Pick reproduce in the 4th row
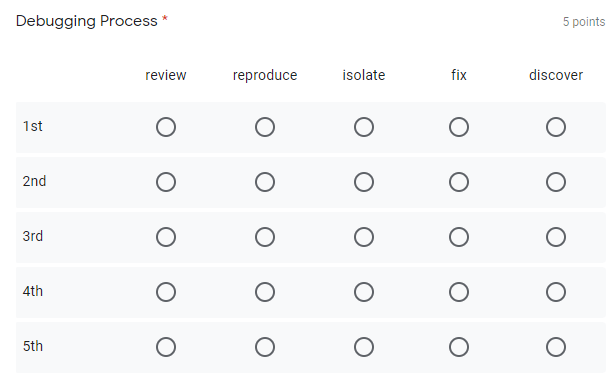The width and height of the screenshot is (615, 385). tap(265, 292)
